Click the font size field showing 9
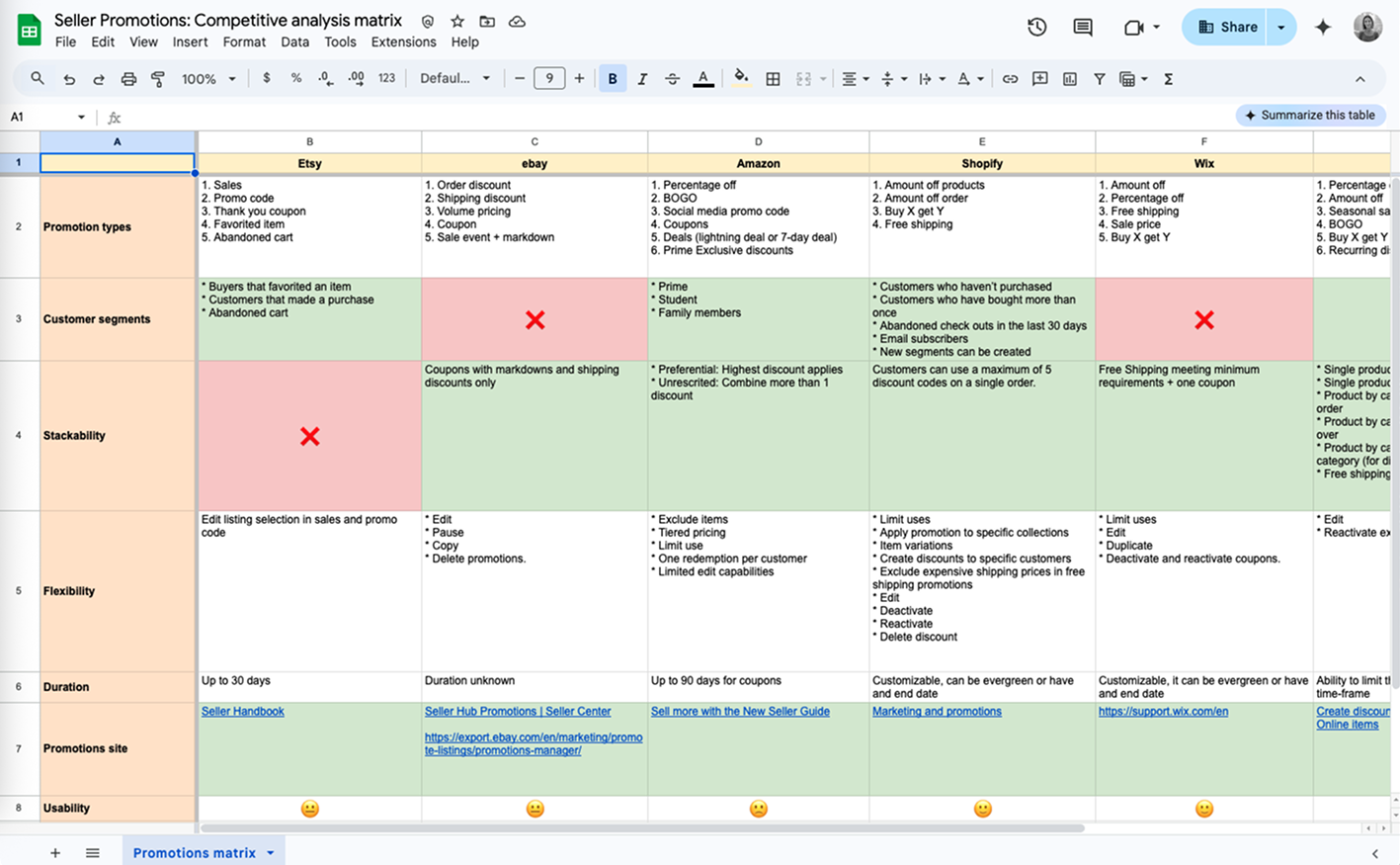 (x=549, y=78)
